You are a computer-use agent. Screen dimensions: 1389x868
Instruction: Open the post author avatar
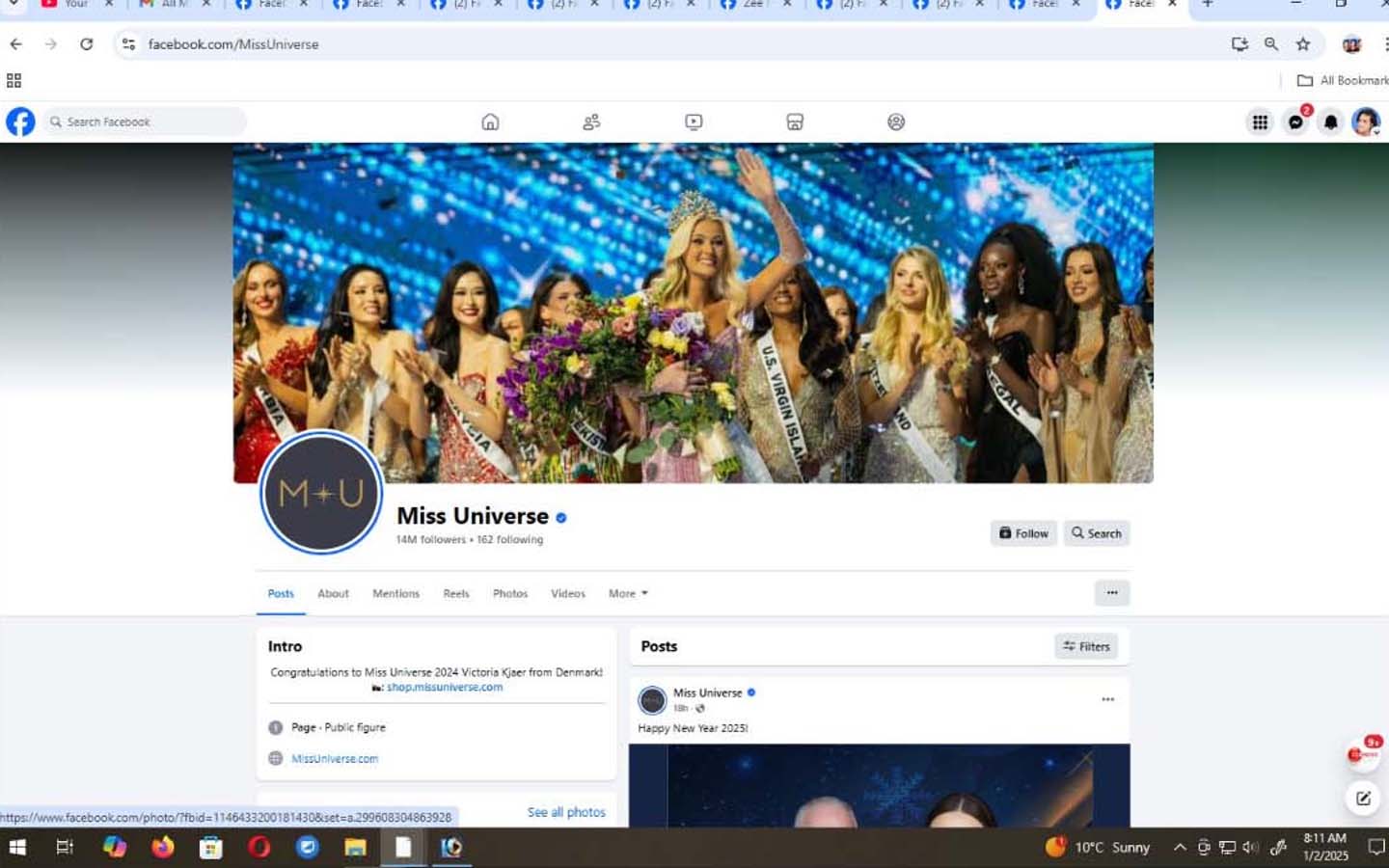click(652, 699)
